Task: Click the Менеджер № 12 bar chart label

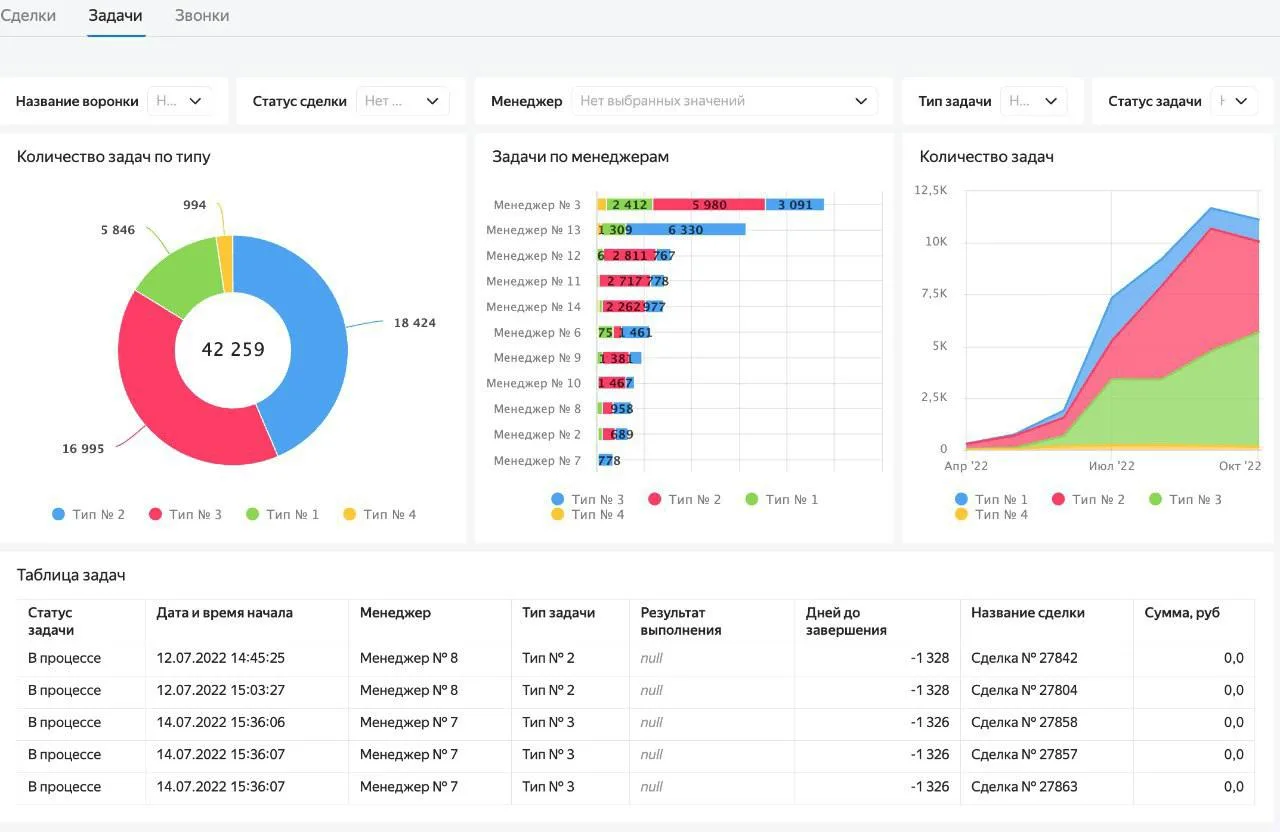Action: point(533,256)
